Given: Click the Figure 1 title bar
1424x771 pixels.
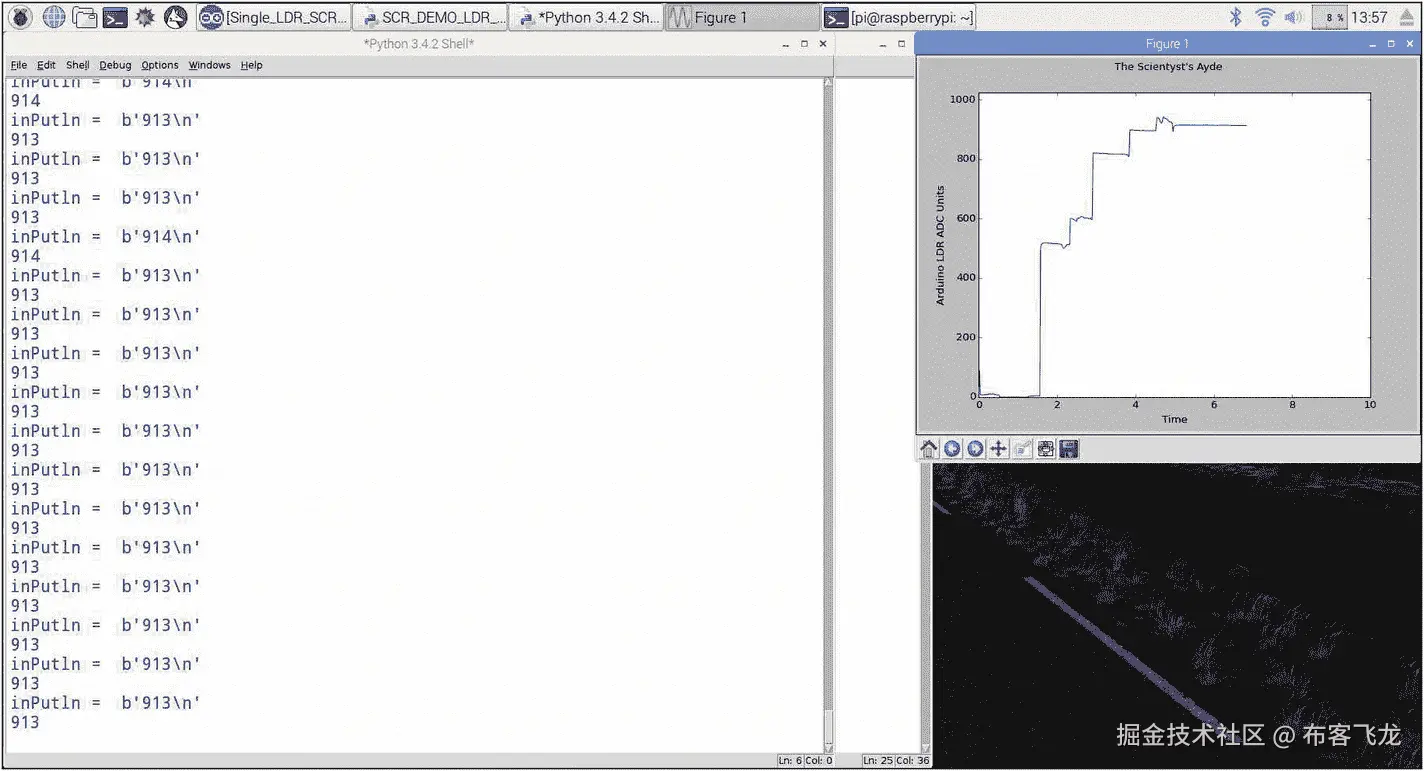Looking at the screenshot, I should [1168, 43].
